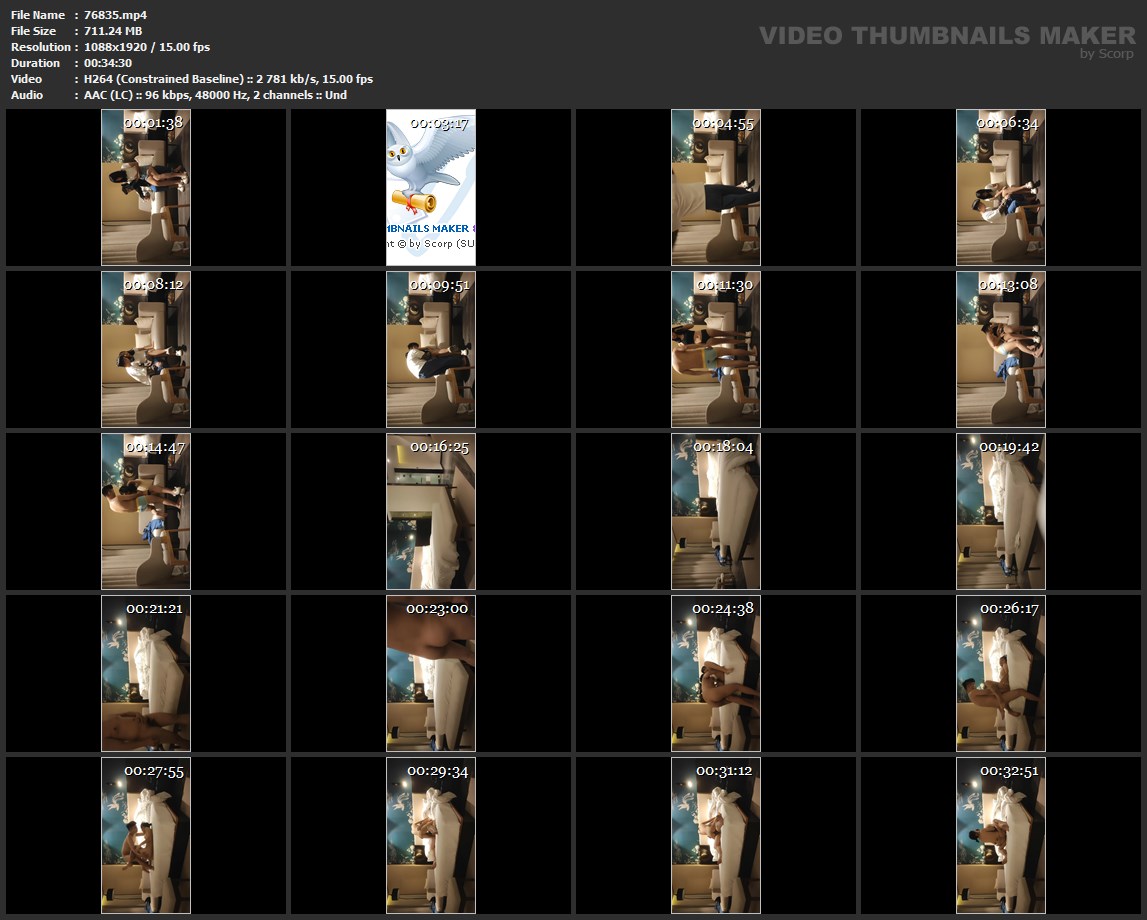Screen dimensions: 1147x920
Task: Open the frame stamped 00:04:55
Action: [x=716, y=187]
